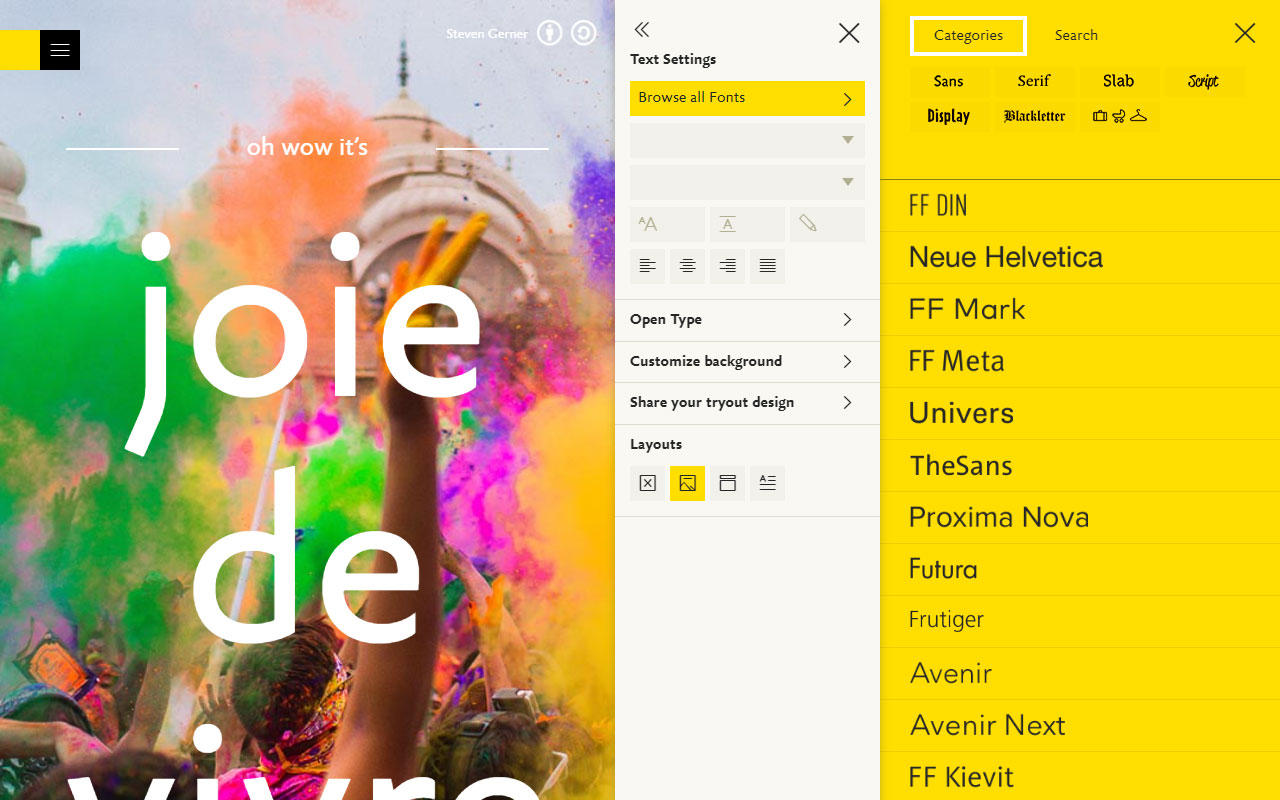Image resolution: width=1280 pixels, height=800 pixels.
Task: Click the line height icon
Action: 747,224
